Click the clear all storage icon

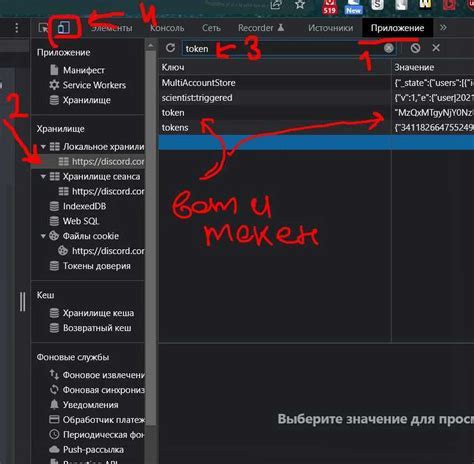click(415, 48)
